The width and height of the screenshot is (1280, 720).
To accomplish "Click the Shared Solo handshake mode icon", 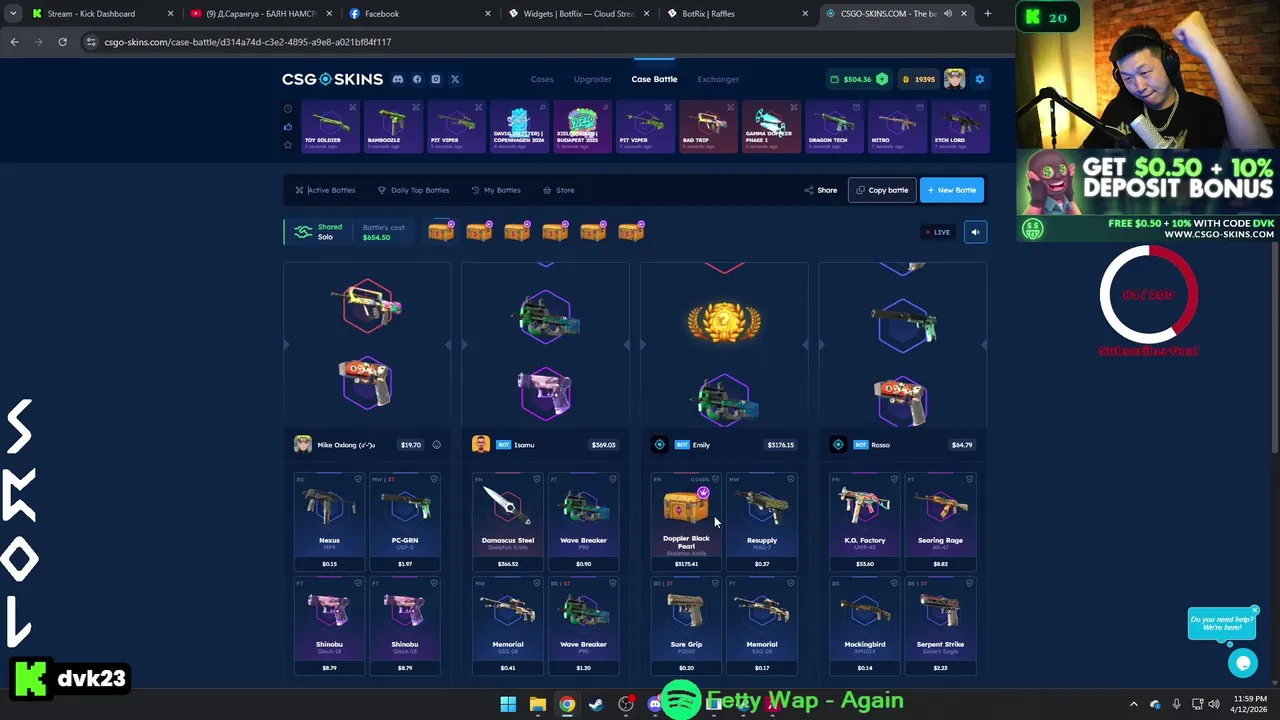I will [303, 232].
